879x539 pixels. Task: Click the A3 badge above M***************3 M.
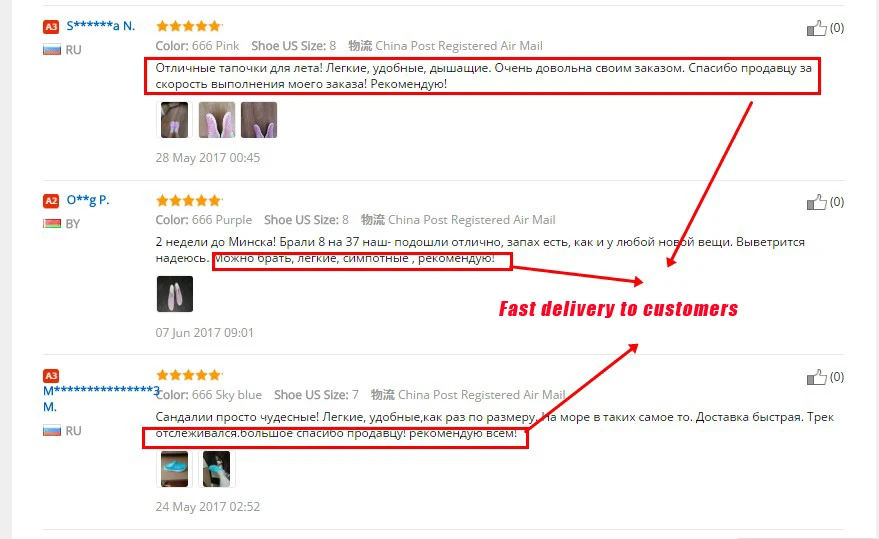(x=51, y=375)
